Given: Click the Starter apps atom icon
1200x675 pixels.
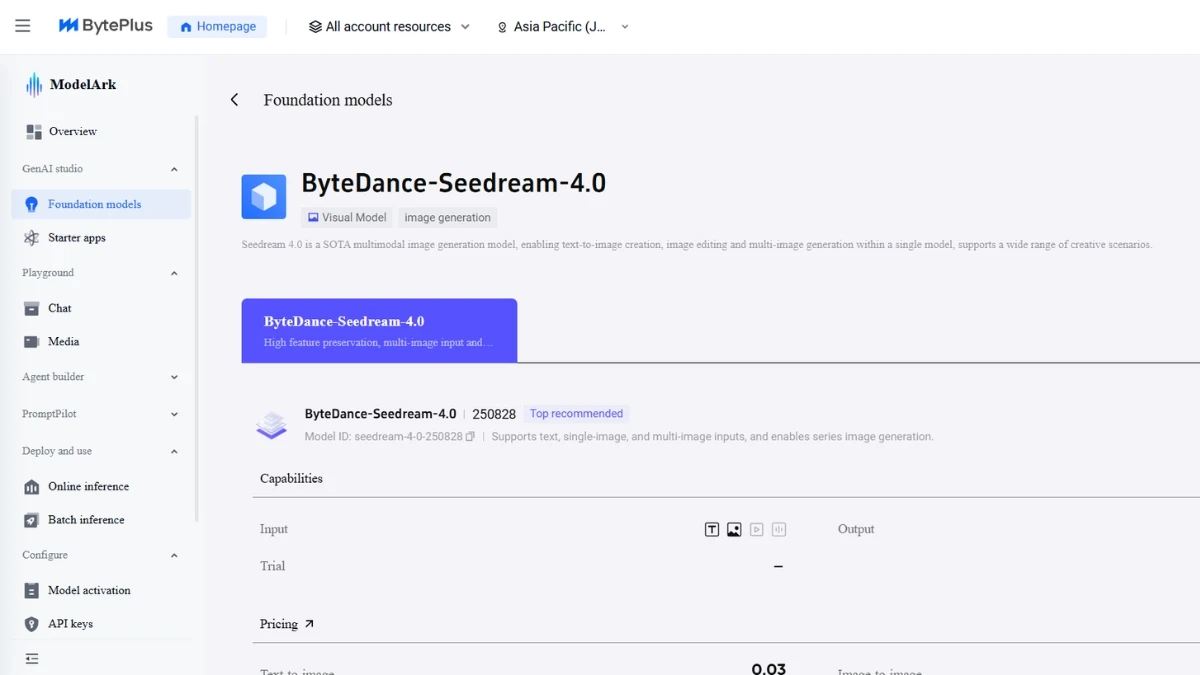Looking at the screenshot, I should (32, 238).
